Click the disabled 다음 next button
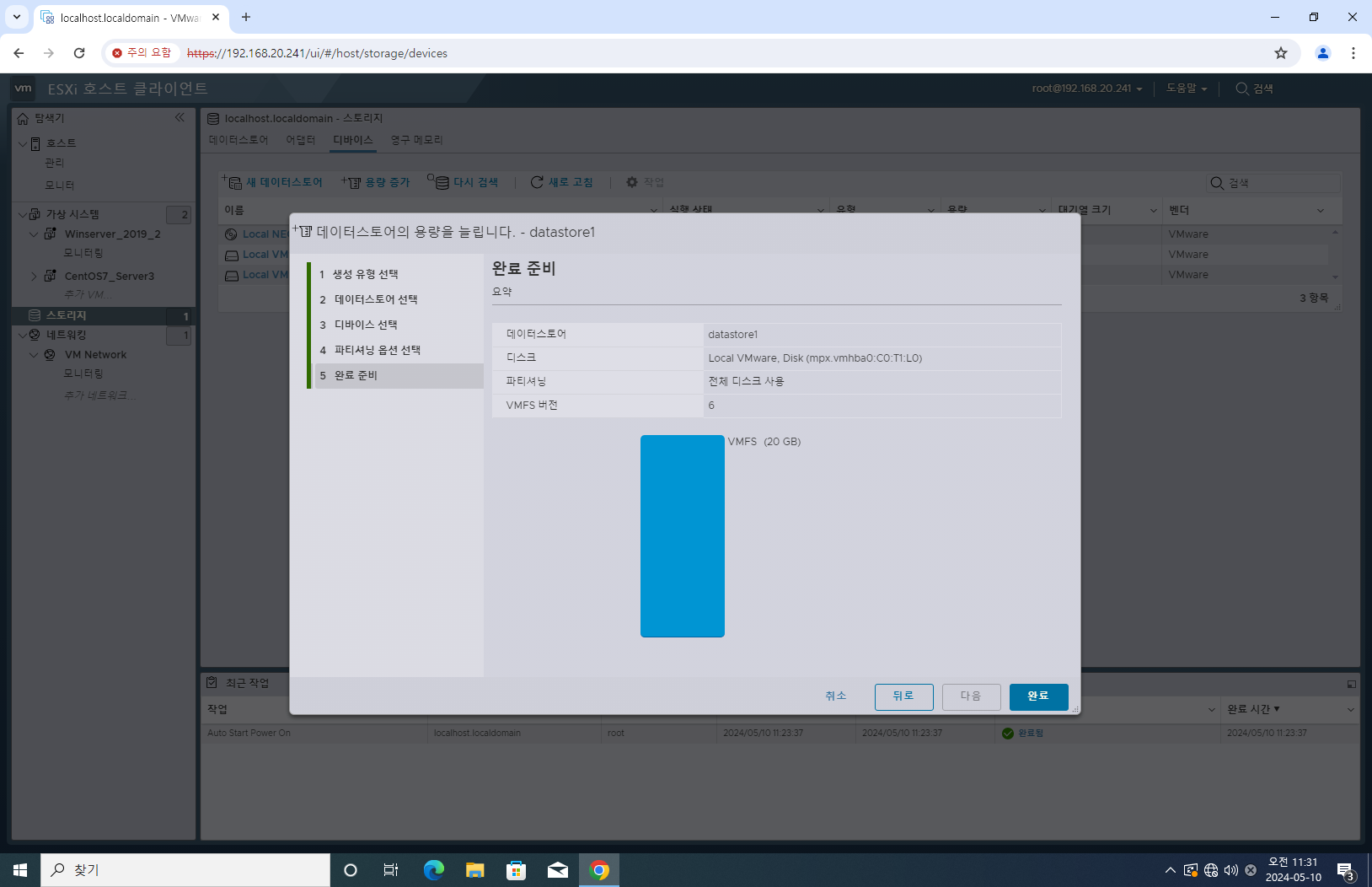1372x887 pixels. click(971, 696)
